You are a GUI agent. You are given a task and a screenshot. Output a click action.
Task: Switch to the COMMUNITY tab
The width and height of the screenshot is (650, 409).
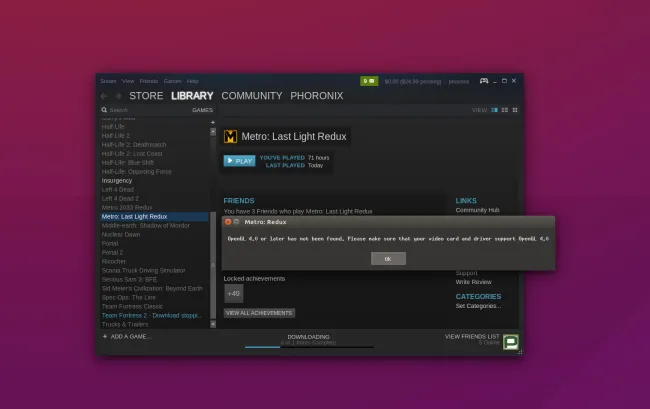(252, 96)
